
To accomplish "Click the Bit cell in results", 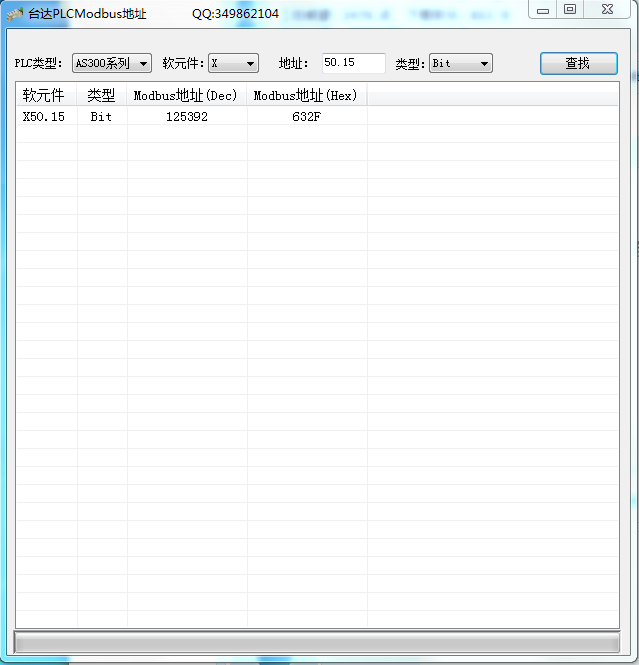I will [101, 117].
